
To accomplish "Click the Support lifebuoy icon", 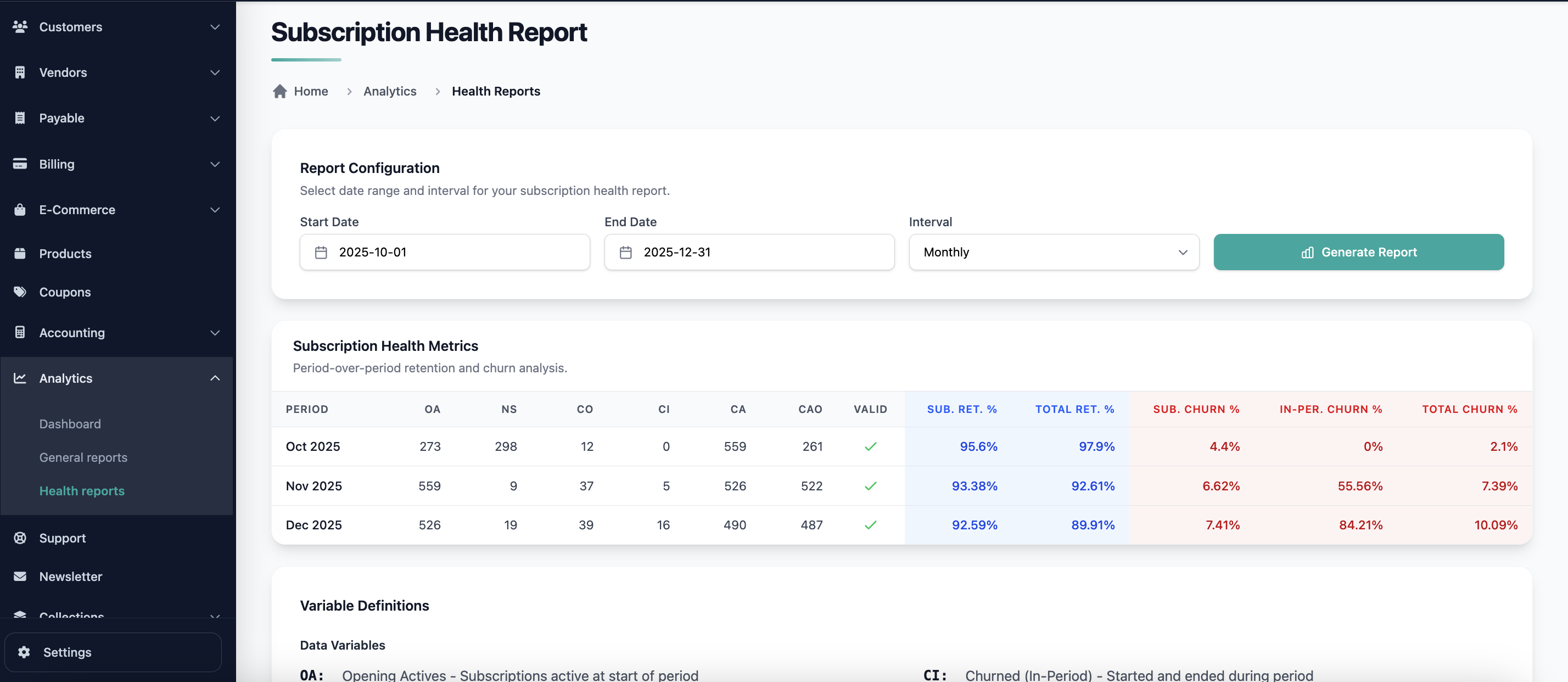I will coord(20,538).
